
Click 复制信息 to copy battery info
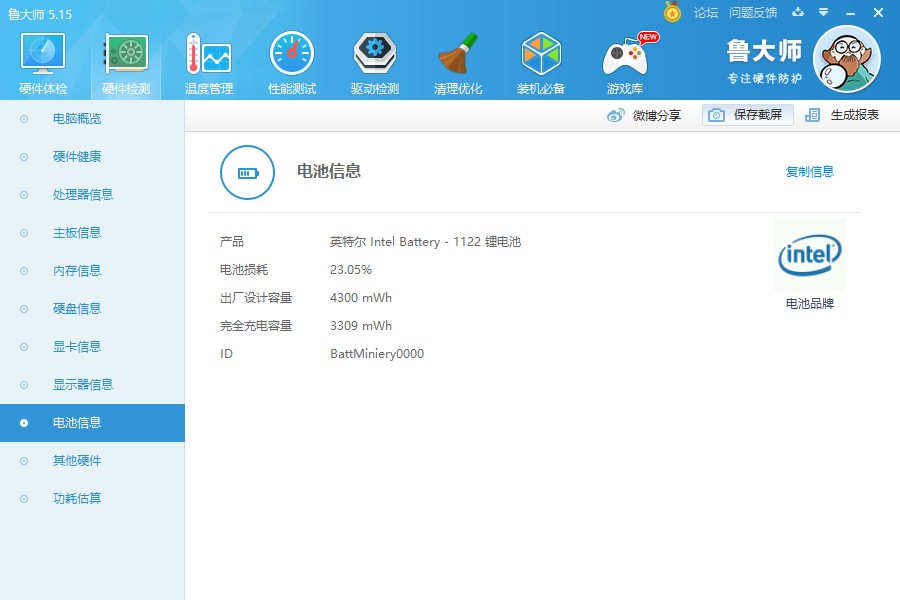[809, 171]
